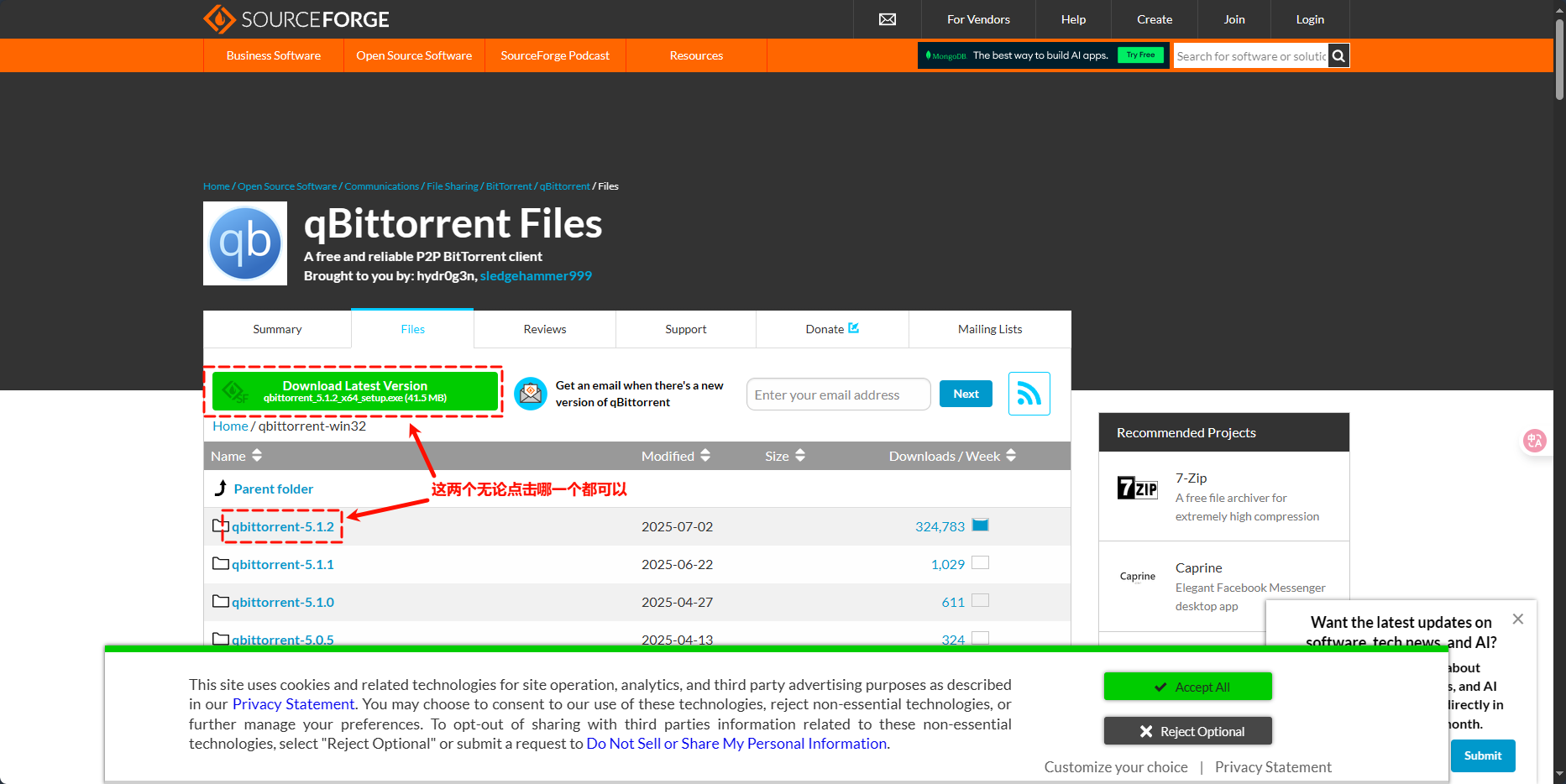Sort files by Downloads / Week
This screenshot has width=1566, height=784.
click(953, 456)
